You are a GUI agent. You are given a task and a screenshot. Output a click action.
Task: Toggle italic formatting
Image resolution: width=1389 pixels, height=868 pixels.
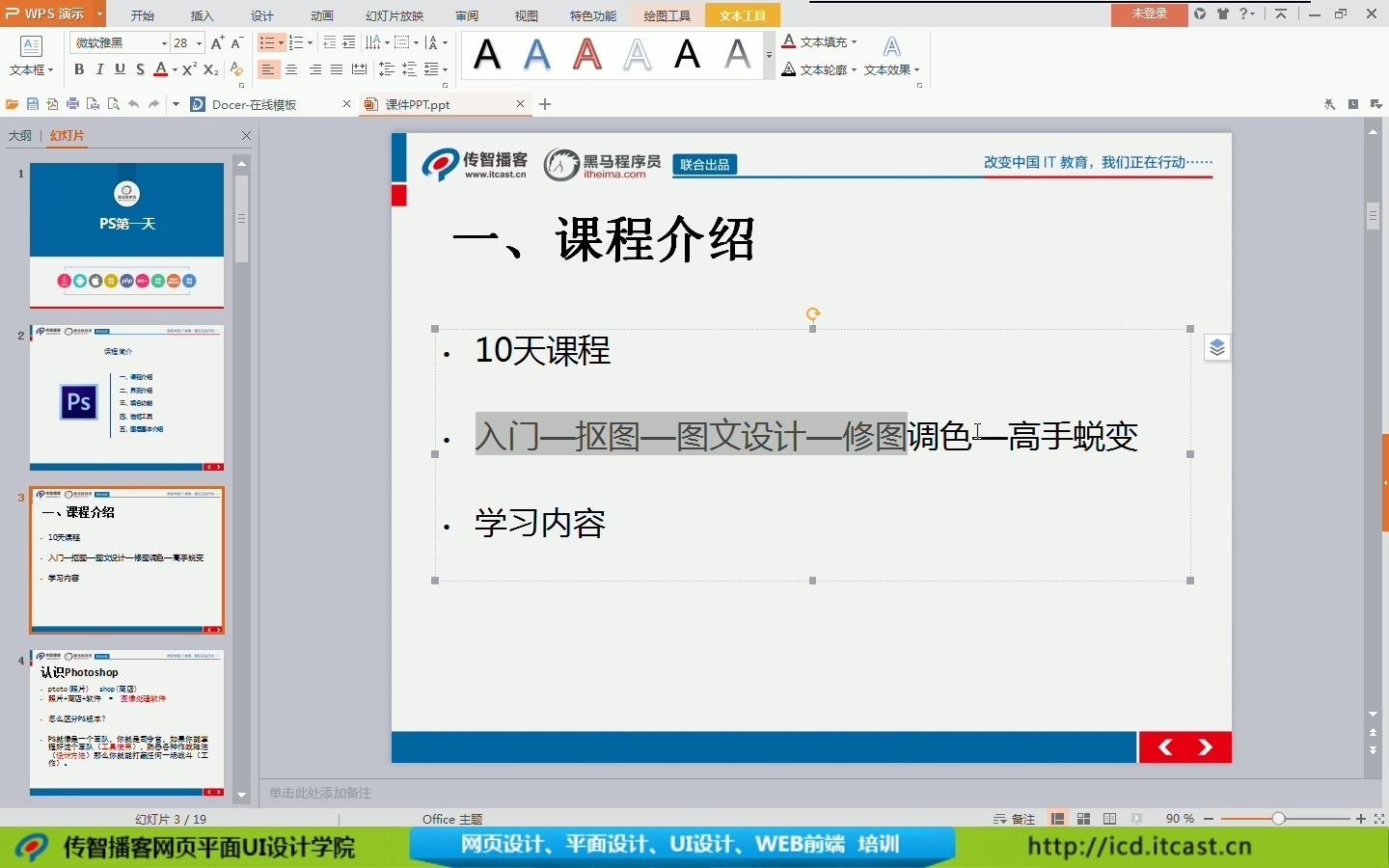pos(99,69)
